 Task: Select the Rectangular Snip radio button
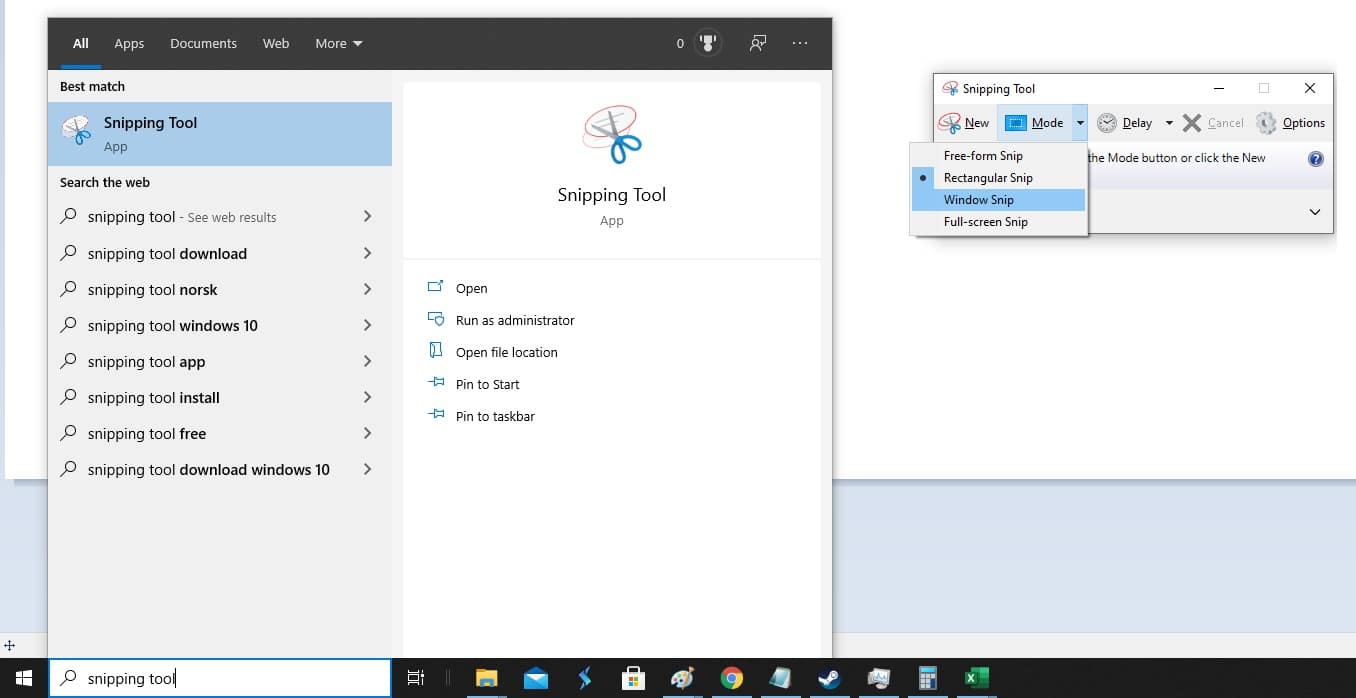[x=922, y=177]
